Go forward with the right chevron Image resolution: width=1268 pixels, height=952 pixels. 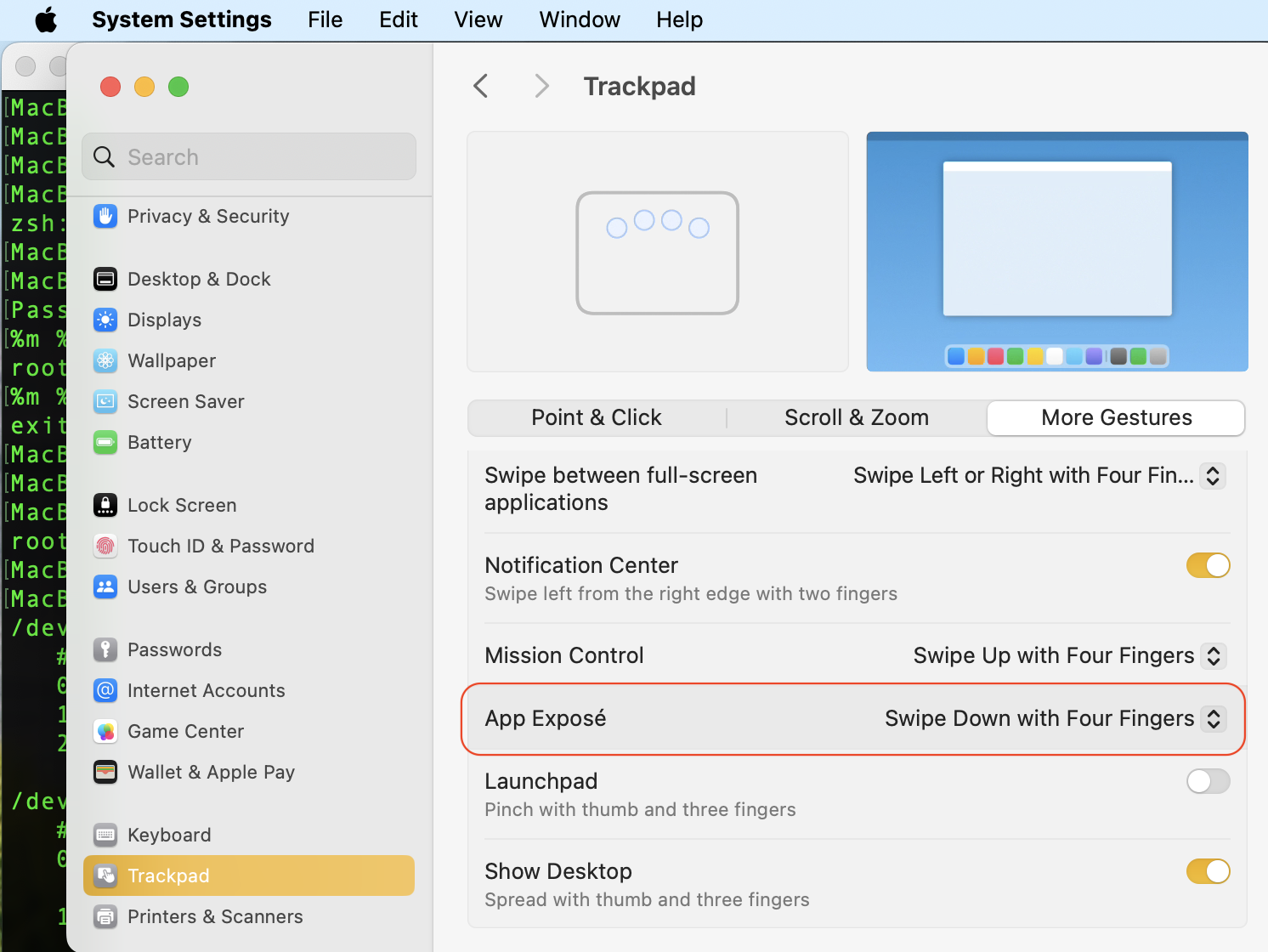point(541,86)
